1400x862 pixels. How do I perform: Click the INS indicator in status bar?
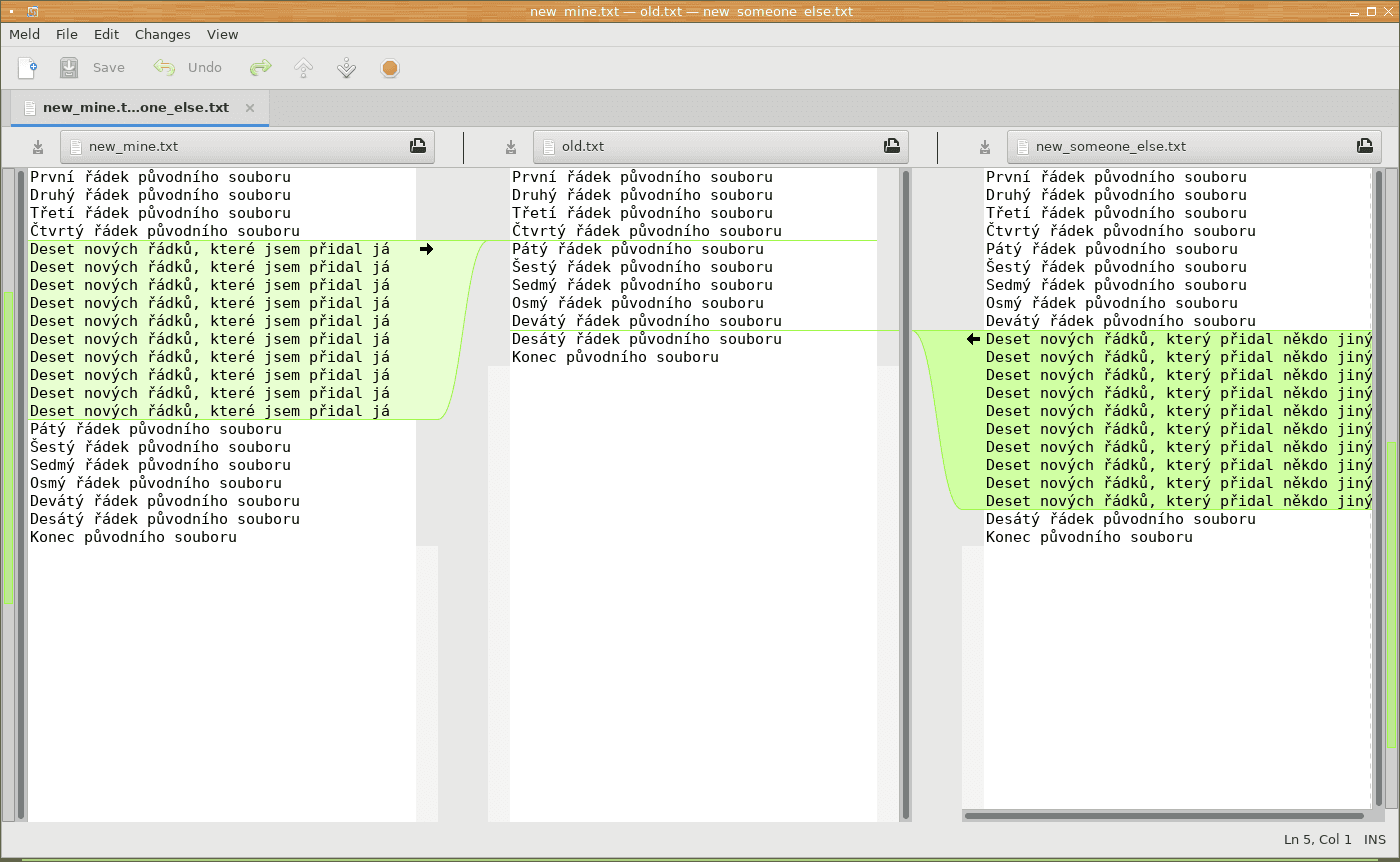[1375, 840]
